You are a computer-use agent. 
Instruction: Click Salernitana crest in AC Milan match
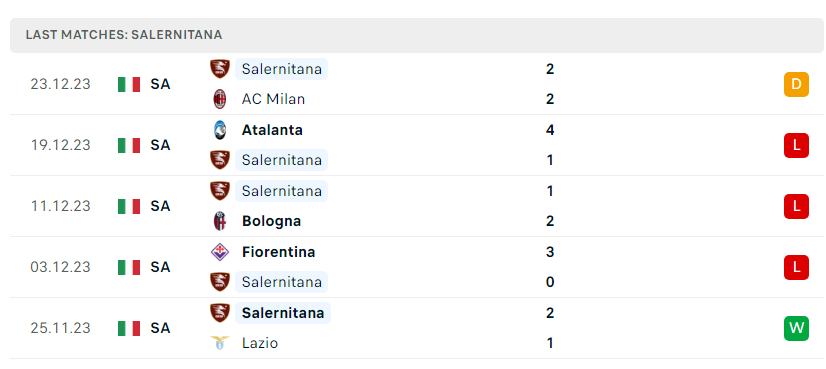click(220, 69)
